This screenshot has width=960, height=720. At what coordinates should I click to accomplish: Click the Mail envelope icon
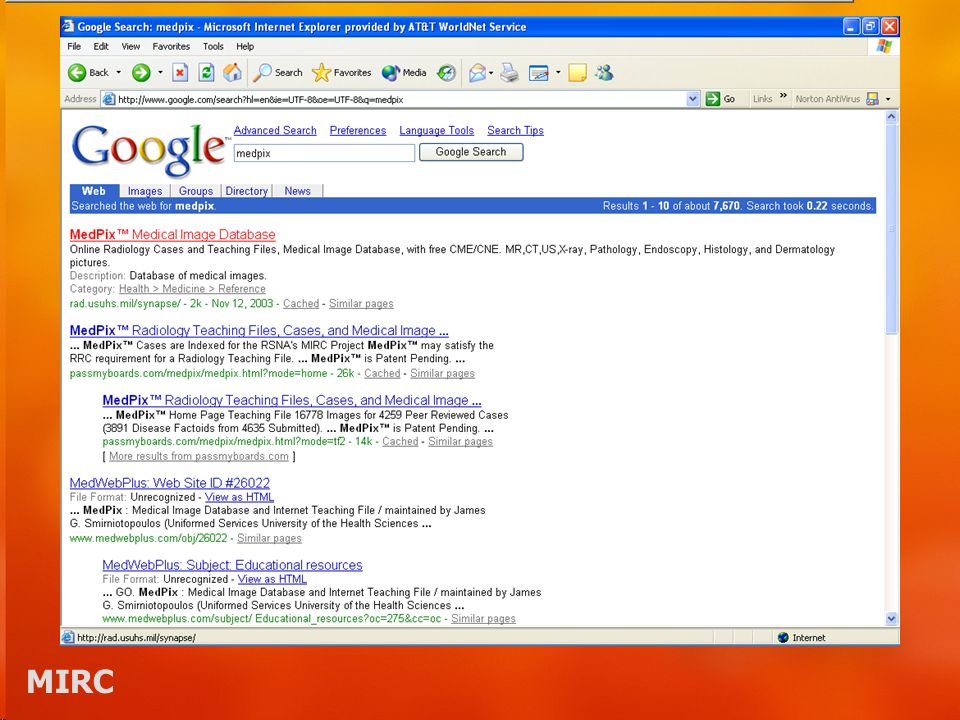tap(478, 73)
